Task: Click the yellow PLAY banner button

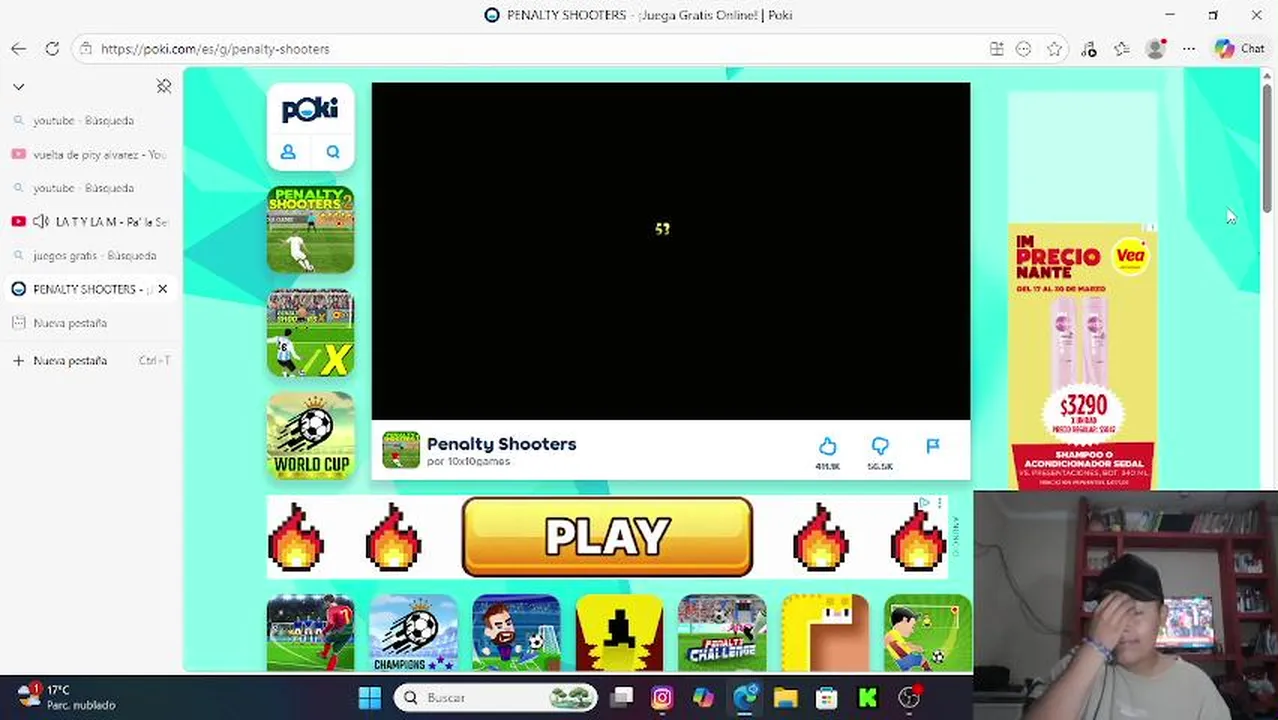Action: (x=607, y=537)
